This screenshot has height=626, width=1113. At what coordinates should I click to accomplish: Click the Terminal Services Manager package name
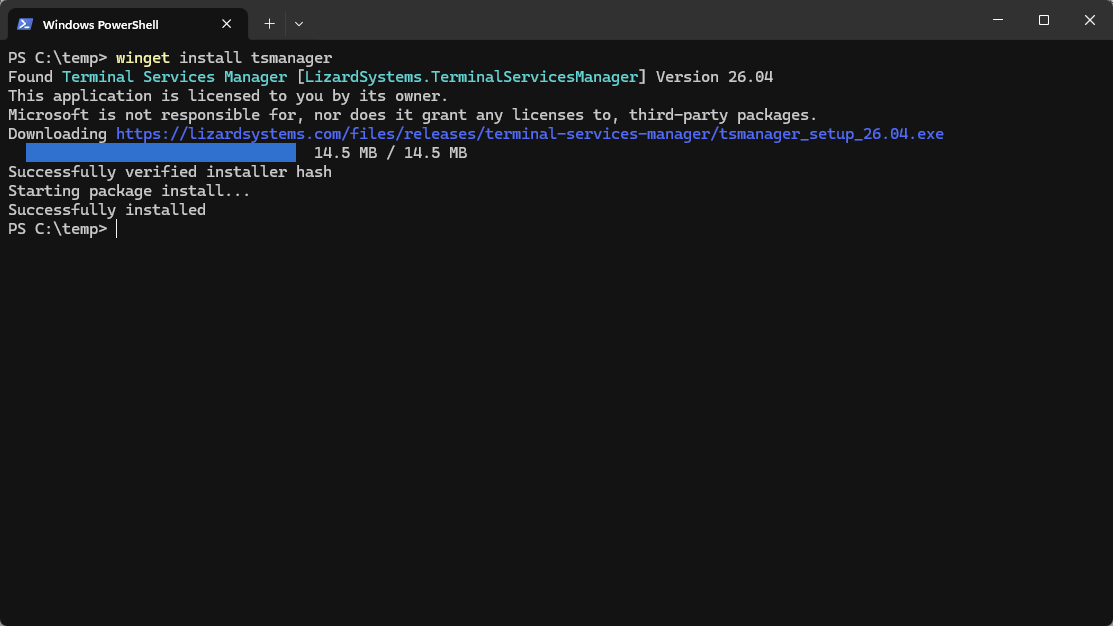(x=174, y=77)
